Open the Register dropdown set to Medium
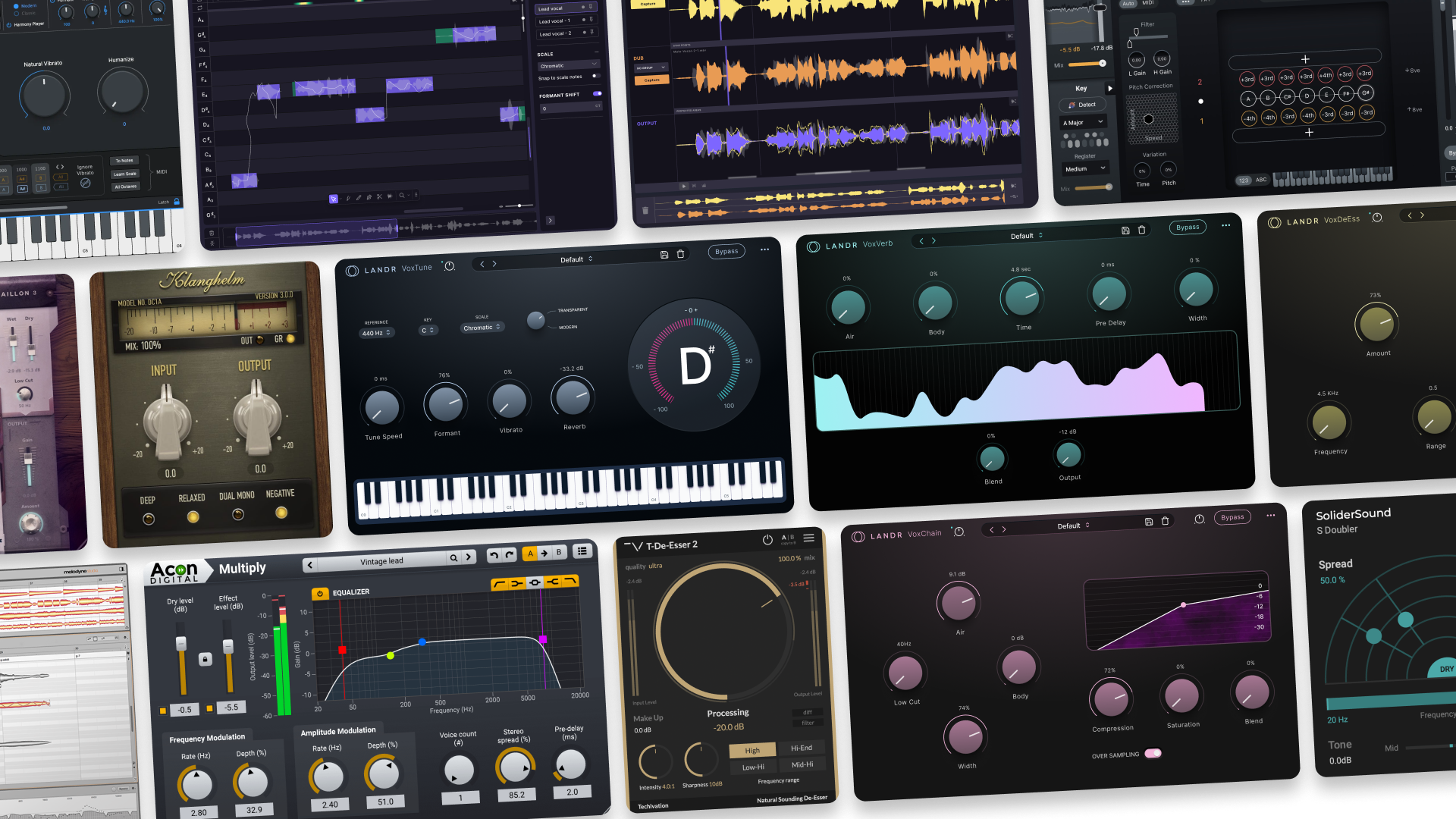The image size is (1456, 819). (x=1084, y=168)
